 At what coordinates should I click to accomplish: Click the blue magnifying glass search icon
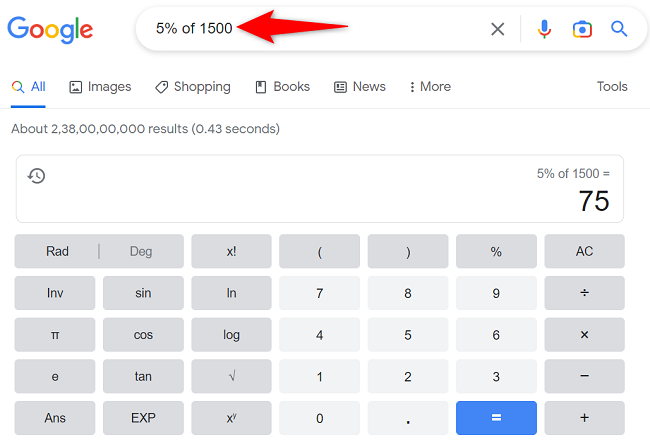pyautogui.click(x=619, y=29)
